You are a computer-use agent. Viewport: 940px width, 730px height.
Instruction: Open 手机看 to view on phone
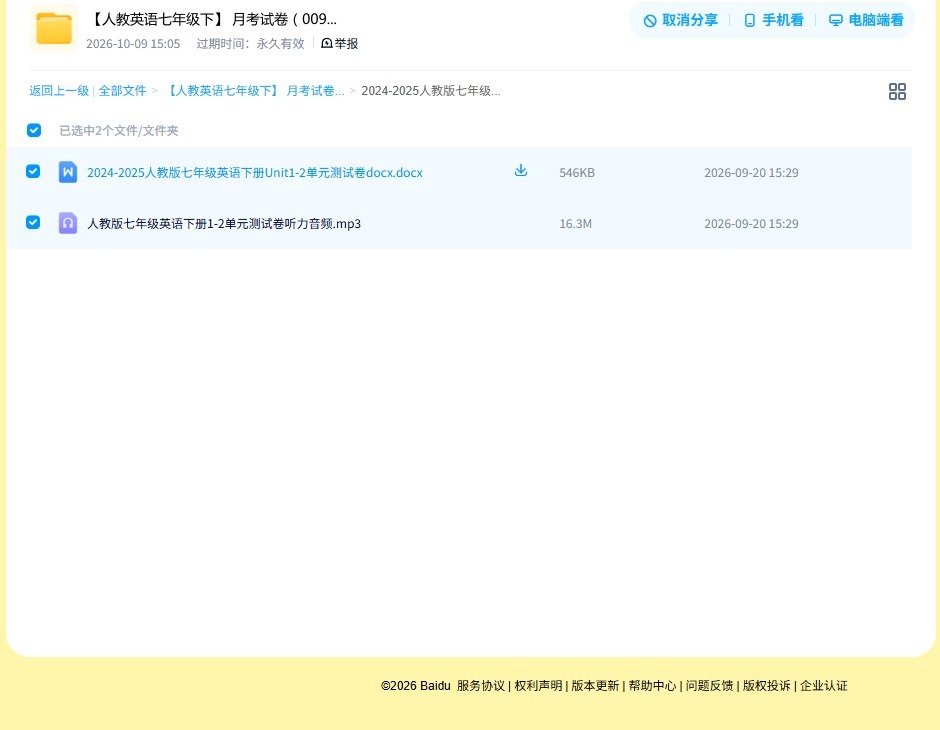pos(773,20)
